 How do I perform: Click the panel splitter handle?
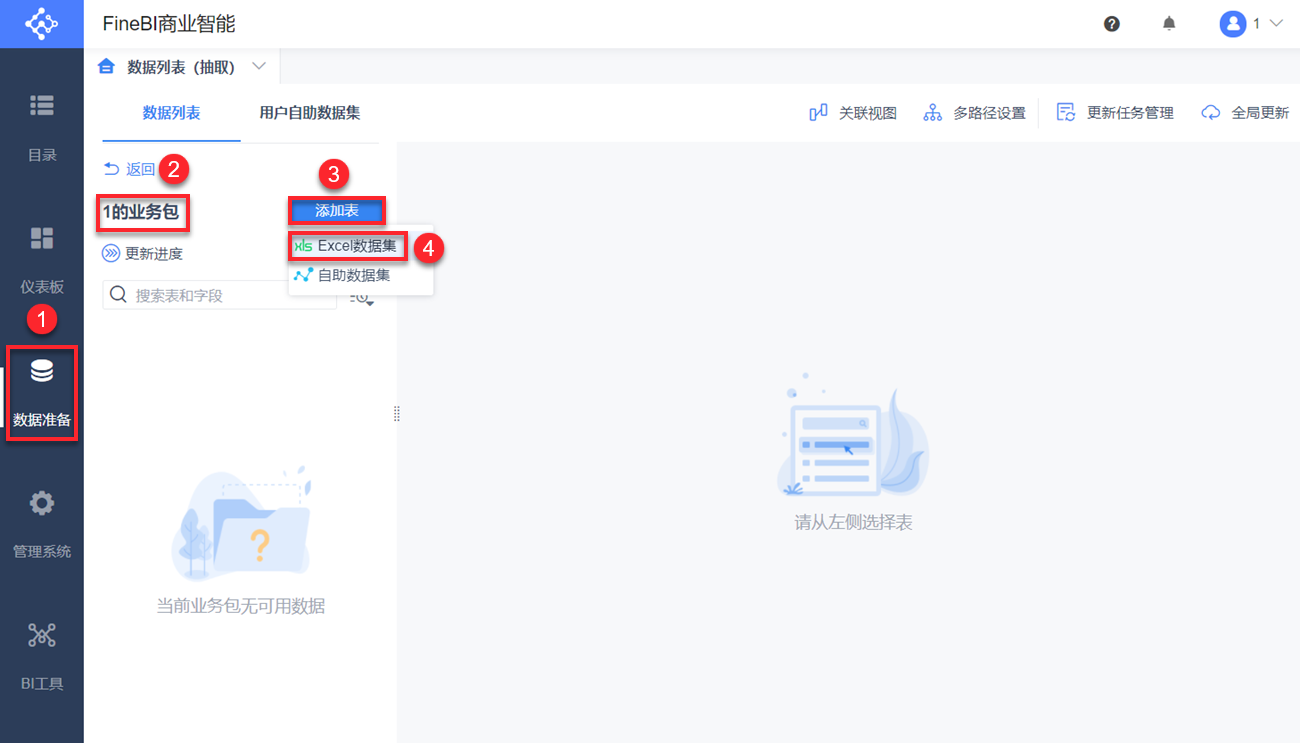click(397, 413)
